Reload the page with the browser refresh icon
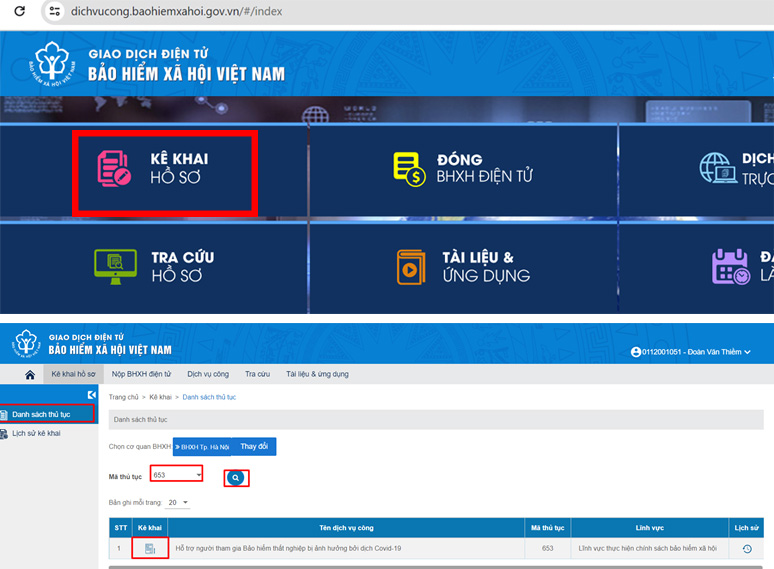This screenshot has width=774, height=569. tap(20, 11)
